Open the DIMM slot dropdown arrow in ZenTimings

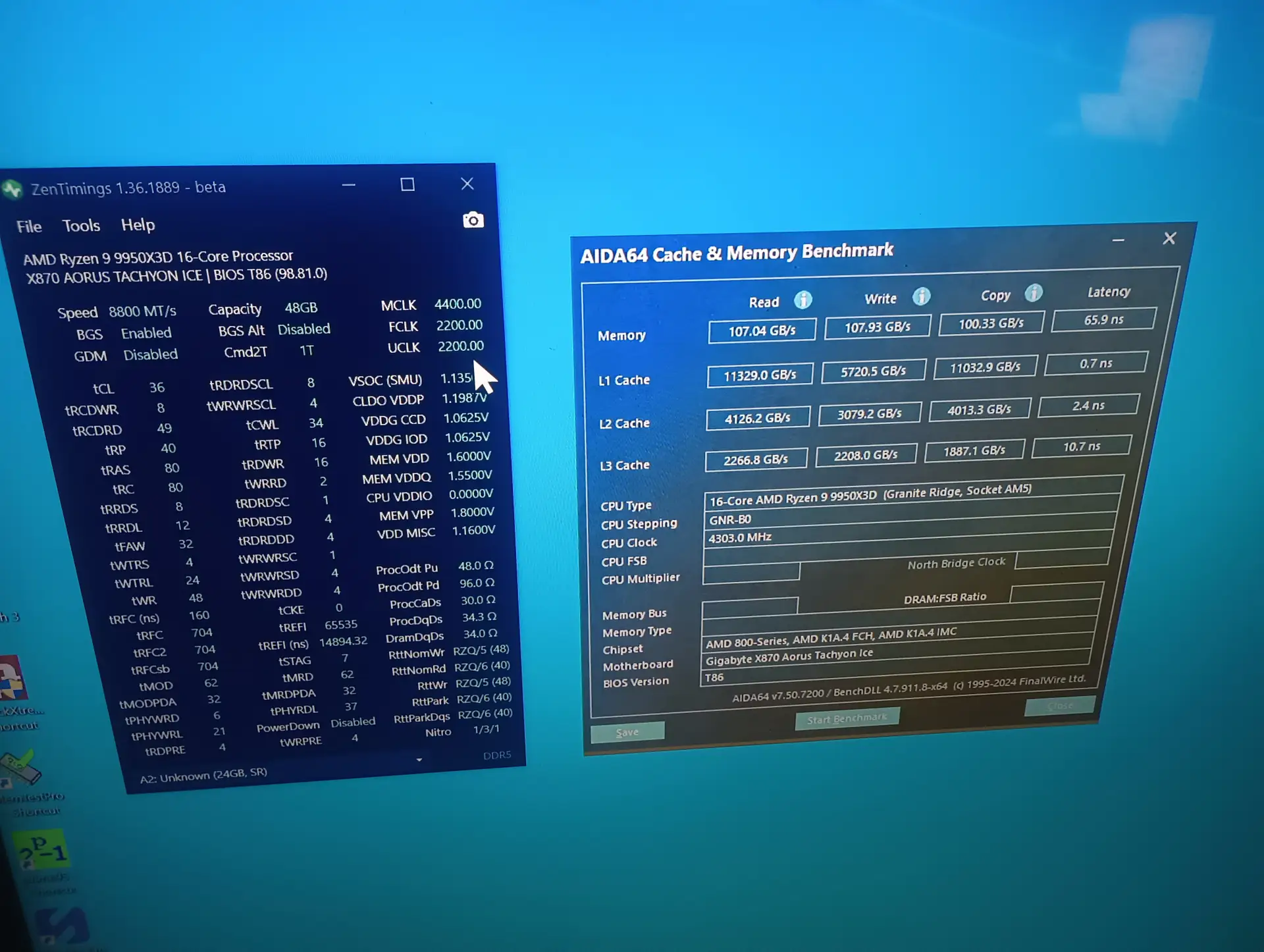tap(419, 760)
